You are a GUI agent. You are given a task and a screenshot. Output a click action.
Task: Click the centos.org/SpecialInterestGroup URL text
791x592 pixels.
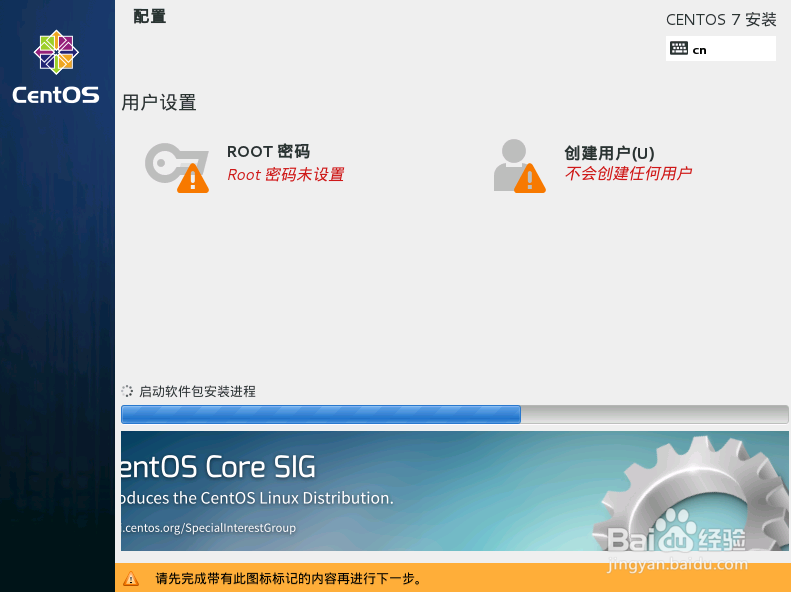[208, 528]
